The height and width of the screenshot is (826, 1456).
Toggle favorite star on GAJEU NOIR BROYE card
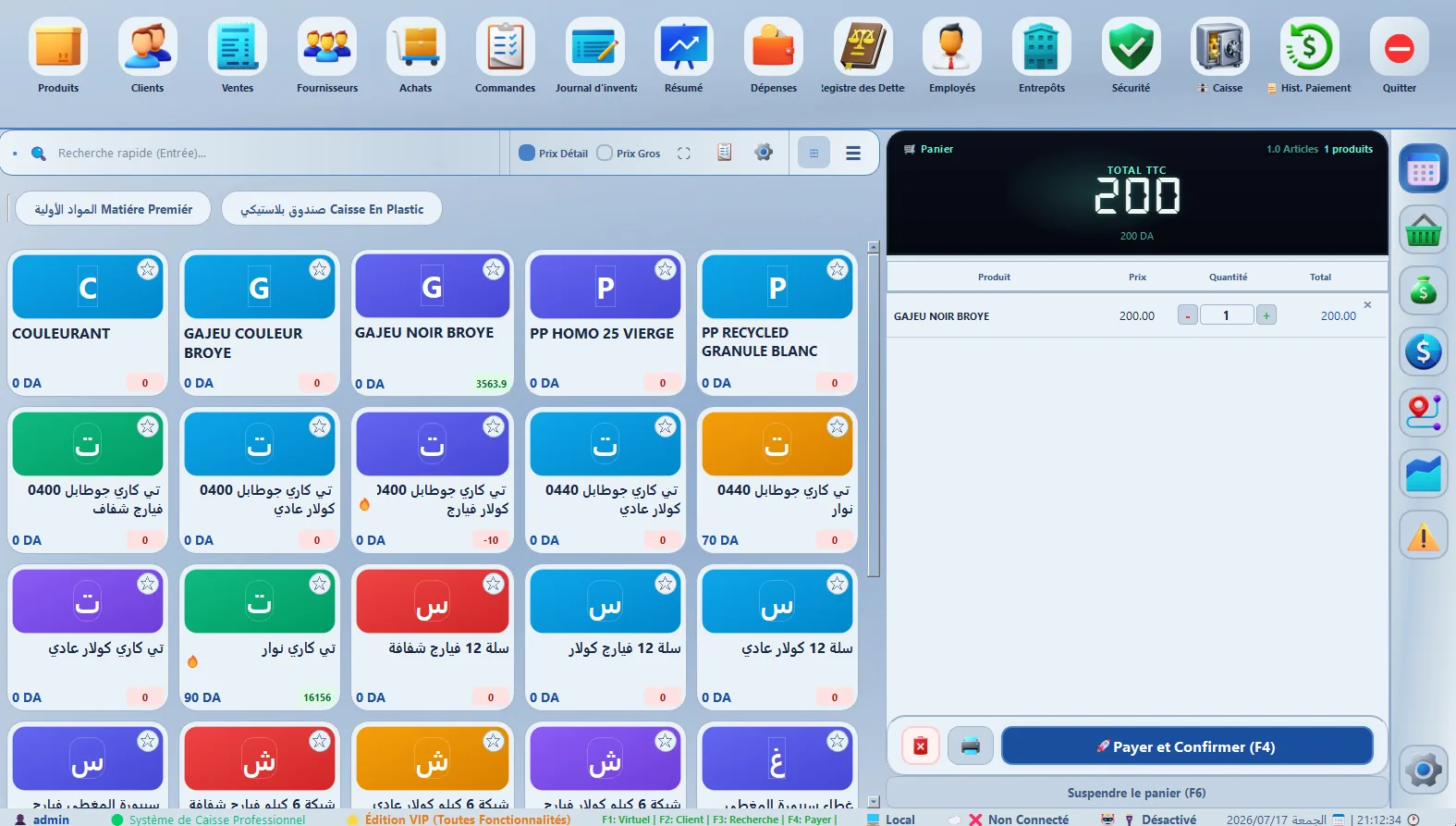click(493, 269)
